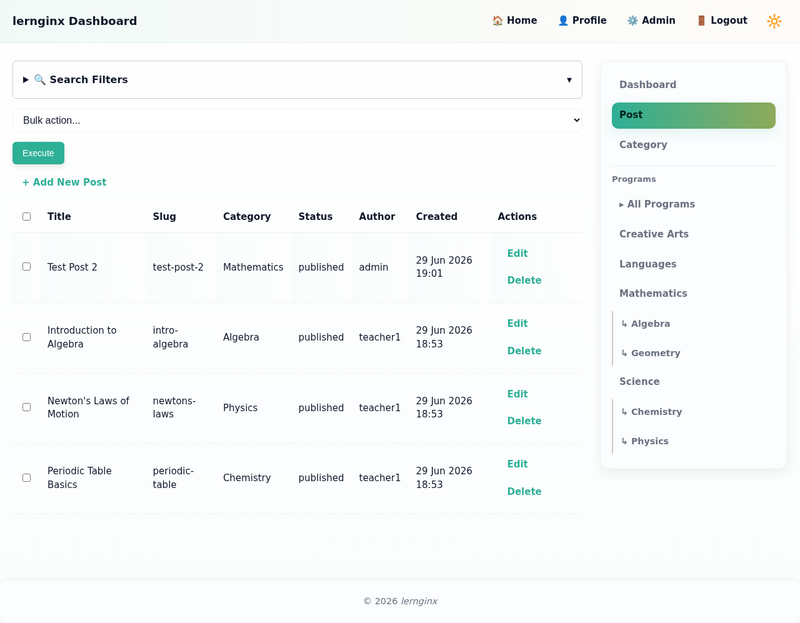This screenshot has height=623, width=800.
Task: Click the person icon beside Profile
Action: pyautogui.click(x=563, y=20)
